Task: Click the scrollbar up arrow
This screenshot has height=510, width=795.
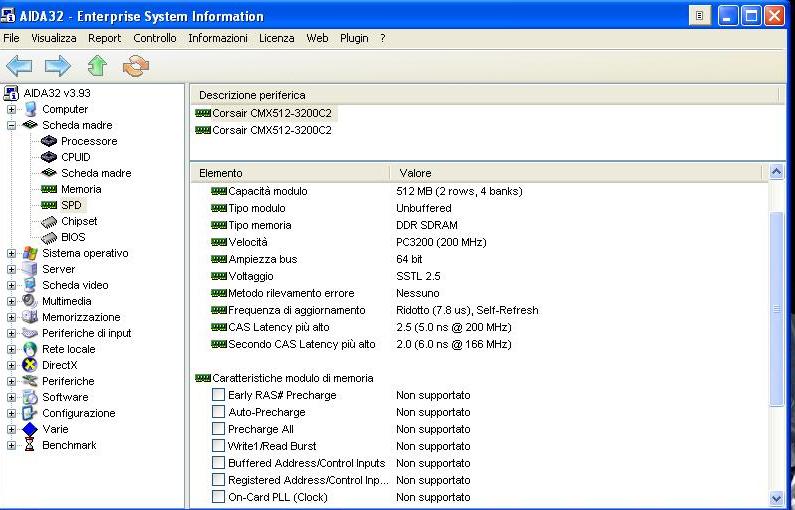Action: 776,172
